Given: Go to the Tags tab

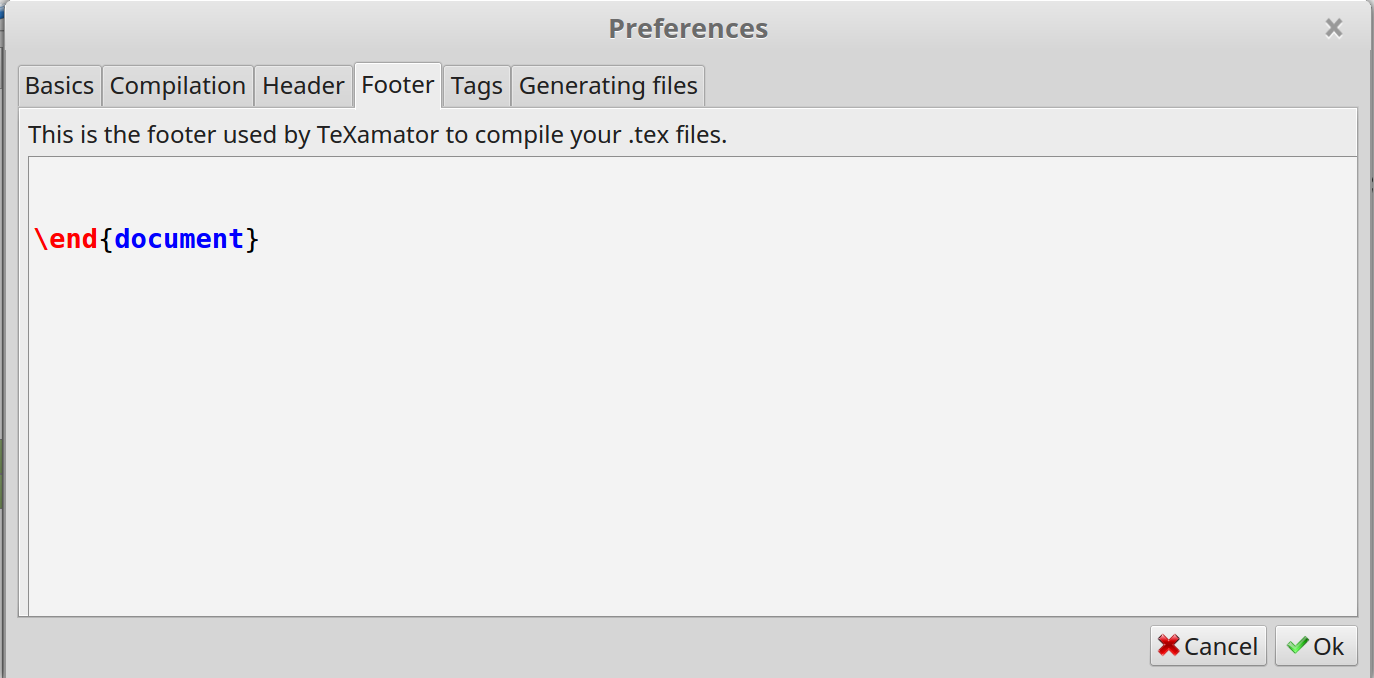Looking at the screenshot, I should 477,86.
